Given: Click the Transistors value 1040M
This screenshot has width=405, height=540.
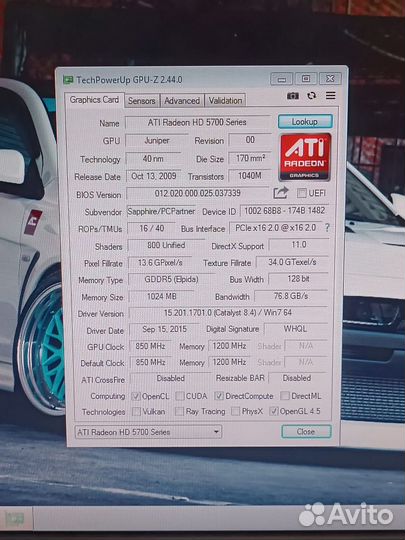Looking at the screenshot, I should [250, 176].
